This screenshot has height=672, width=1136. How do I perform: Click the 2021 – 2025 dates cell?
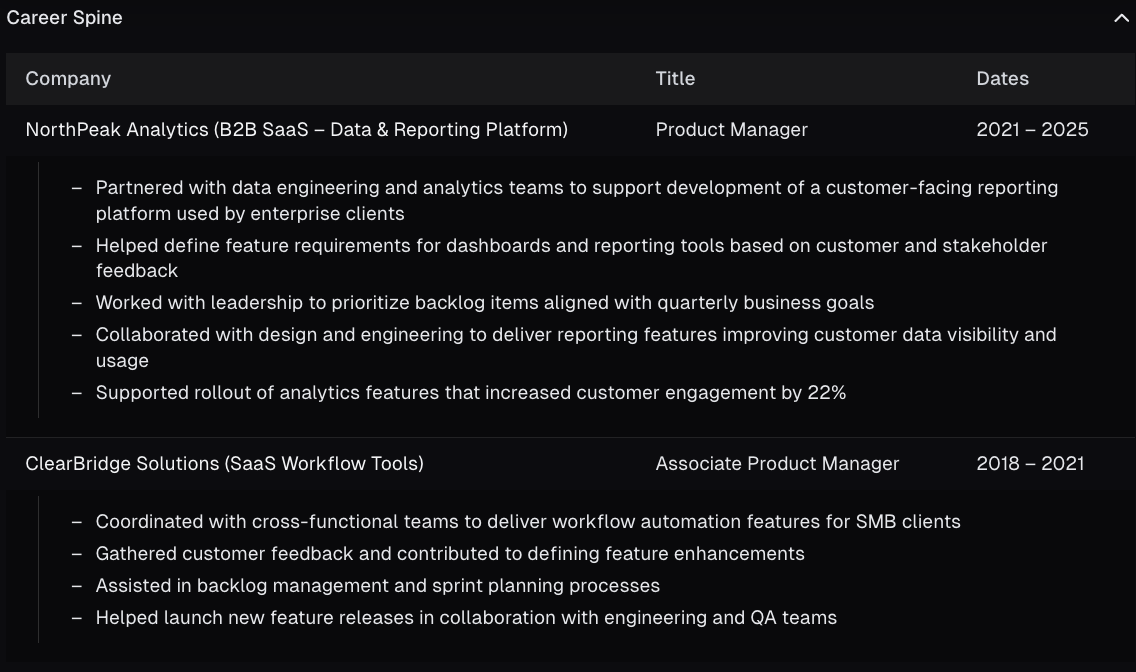(x=1032, y=130)
